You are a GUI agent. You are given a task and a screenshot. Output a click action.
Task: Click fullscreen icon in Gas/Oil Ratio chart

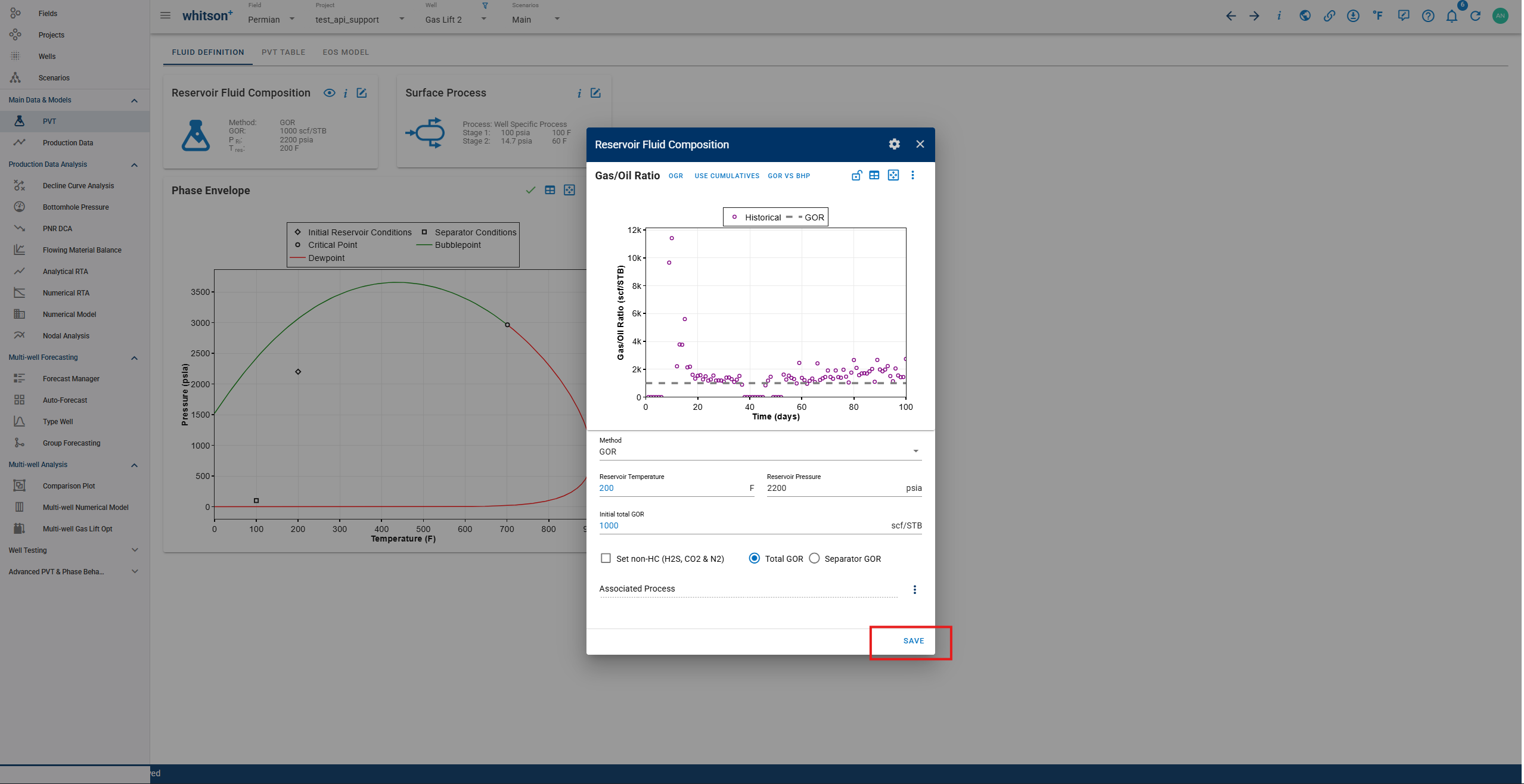coord(893,175)
